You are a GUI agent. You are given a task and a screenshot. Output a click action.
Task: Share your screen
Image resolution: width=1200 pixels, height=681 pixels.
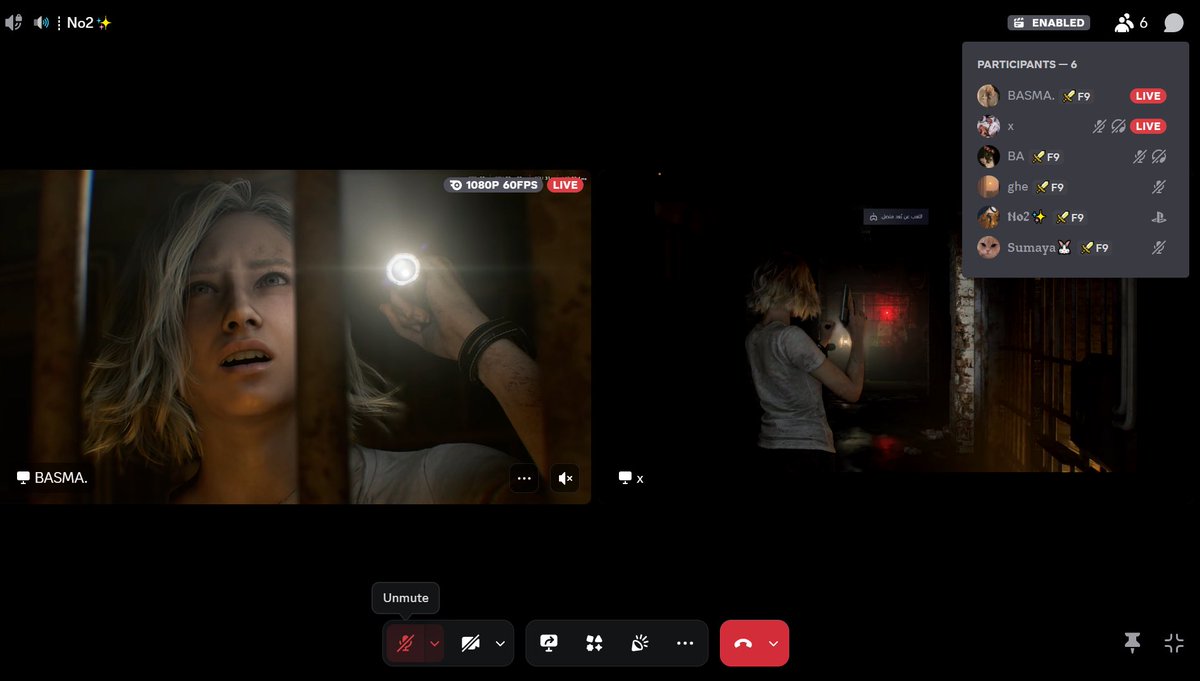[548, 643]
